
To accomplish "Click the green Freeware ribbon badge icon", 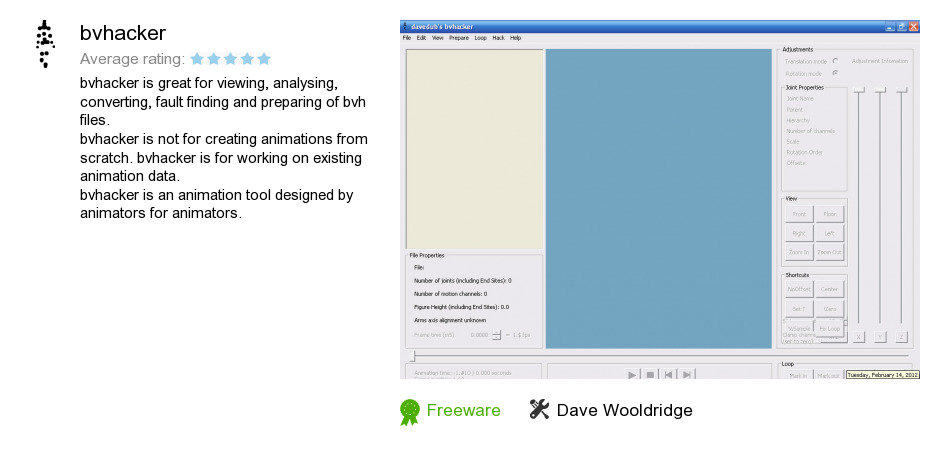I will tap(409, 412).
